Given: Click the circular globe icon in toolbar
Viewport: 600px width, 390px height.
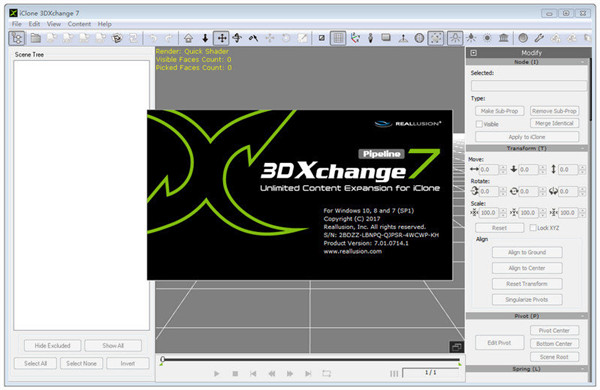Looking at the screenshot, I should [419, 38].
